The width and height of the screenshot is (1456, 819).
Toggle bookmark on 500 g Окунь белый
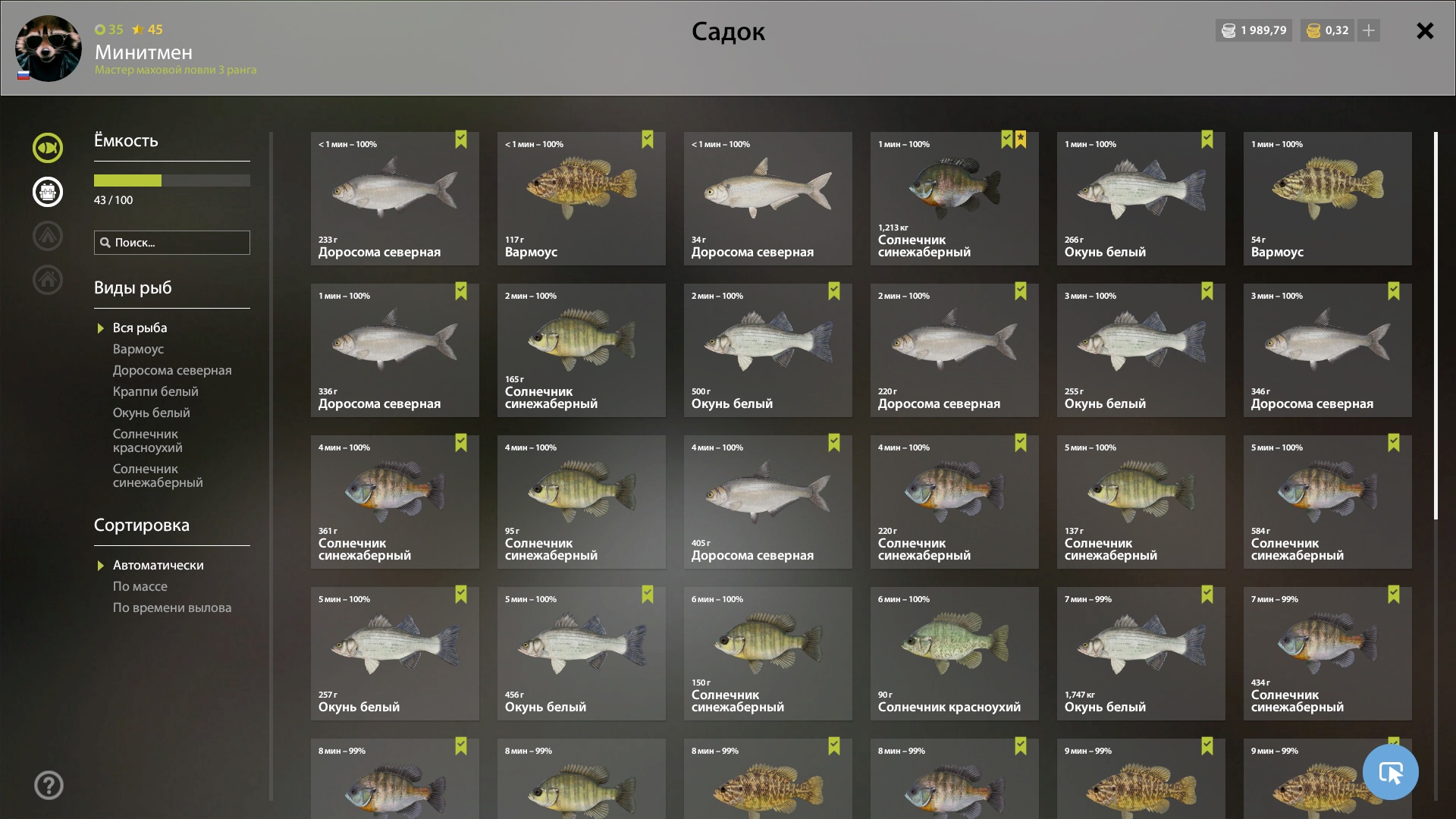pyautogui.click(x=834, y=291)
